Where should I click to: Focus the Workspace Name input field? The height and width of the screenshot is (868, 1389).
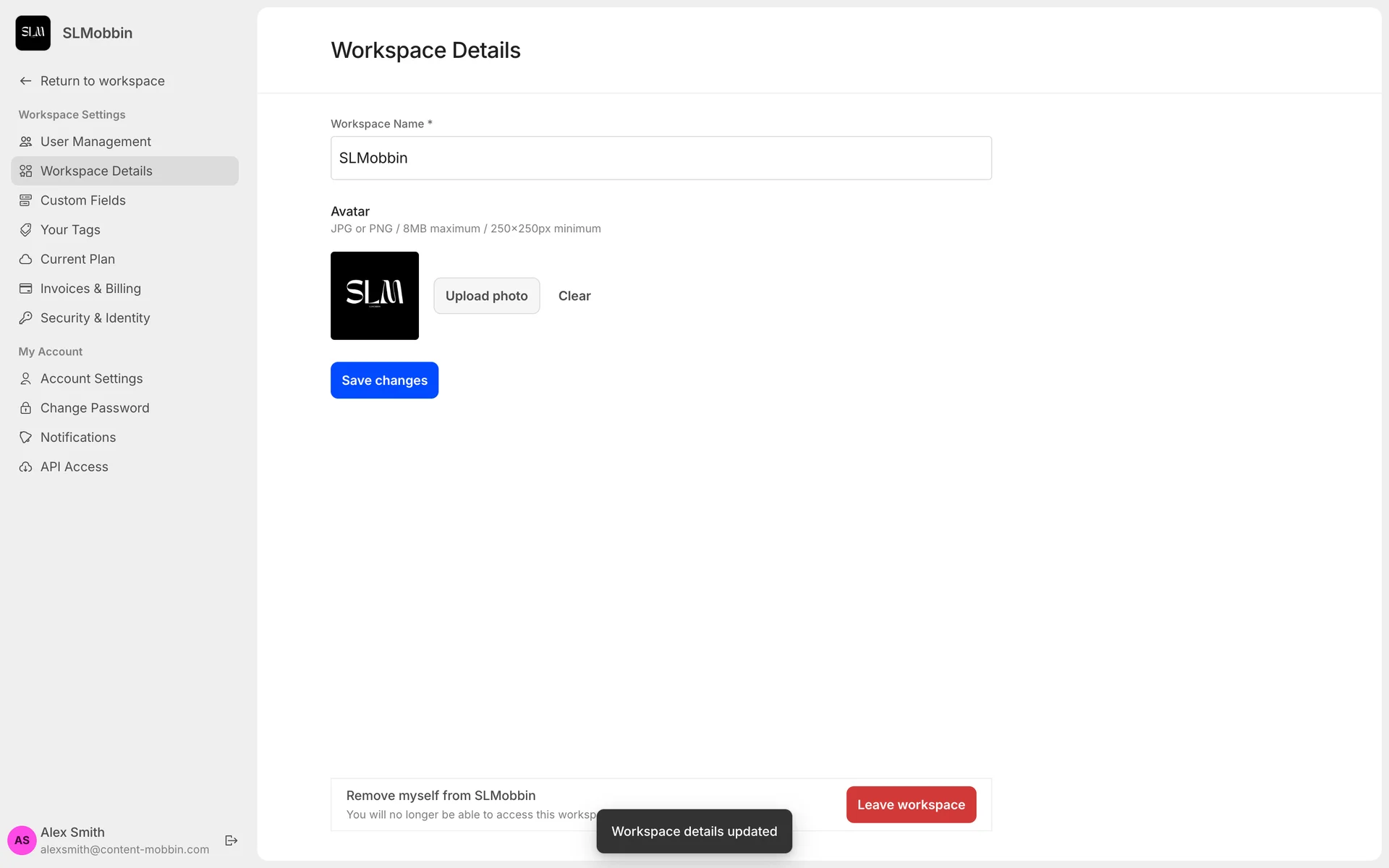[660, 158]
